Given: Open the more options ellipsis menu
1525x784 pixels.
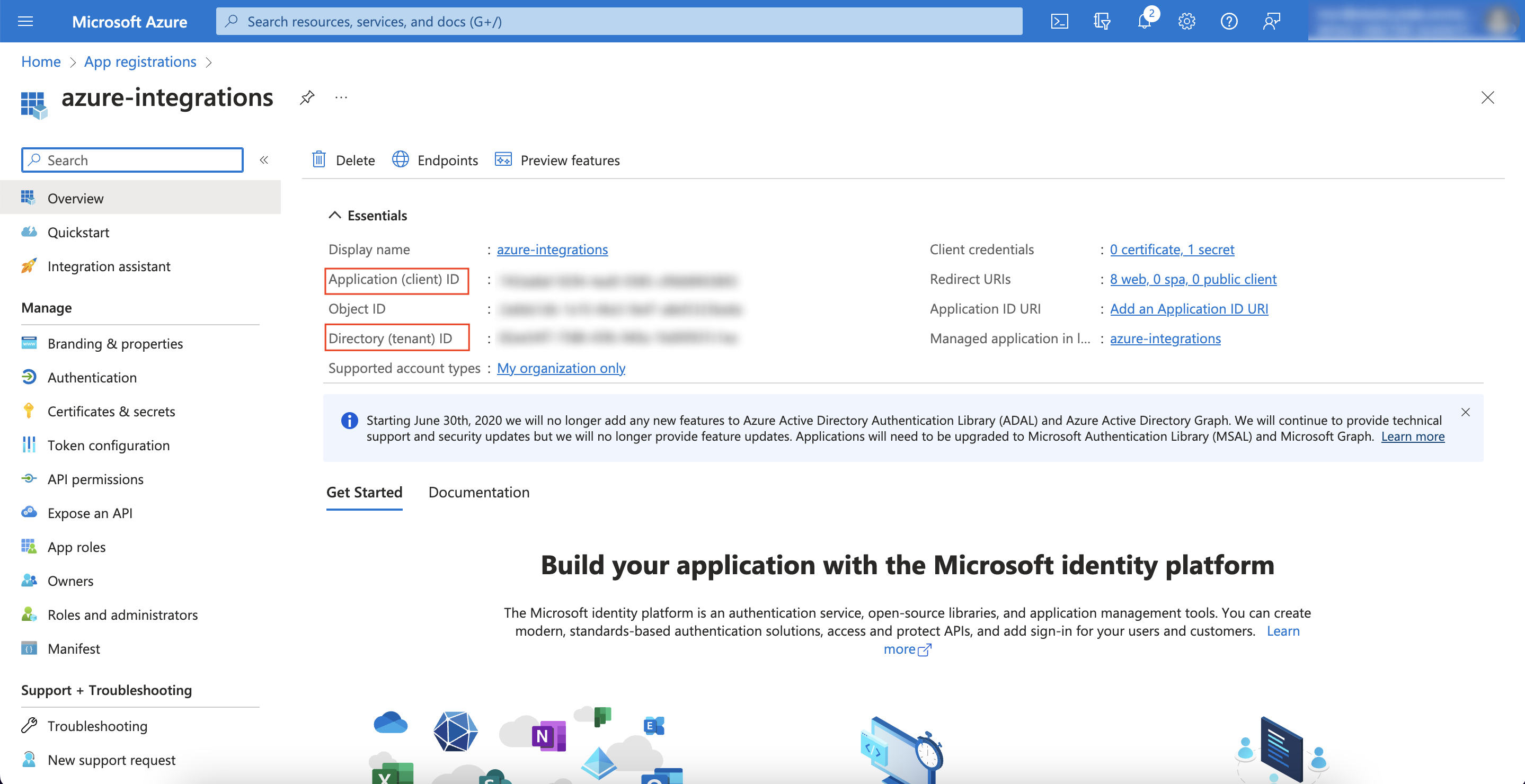Looking at the screenshot, I should tap(340, 97).
